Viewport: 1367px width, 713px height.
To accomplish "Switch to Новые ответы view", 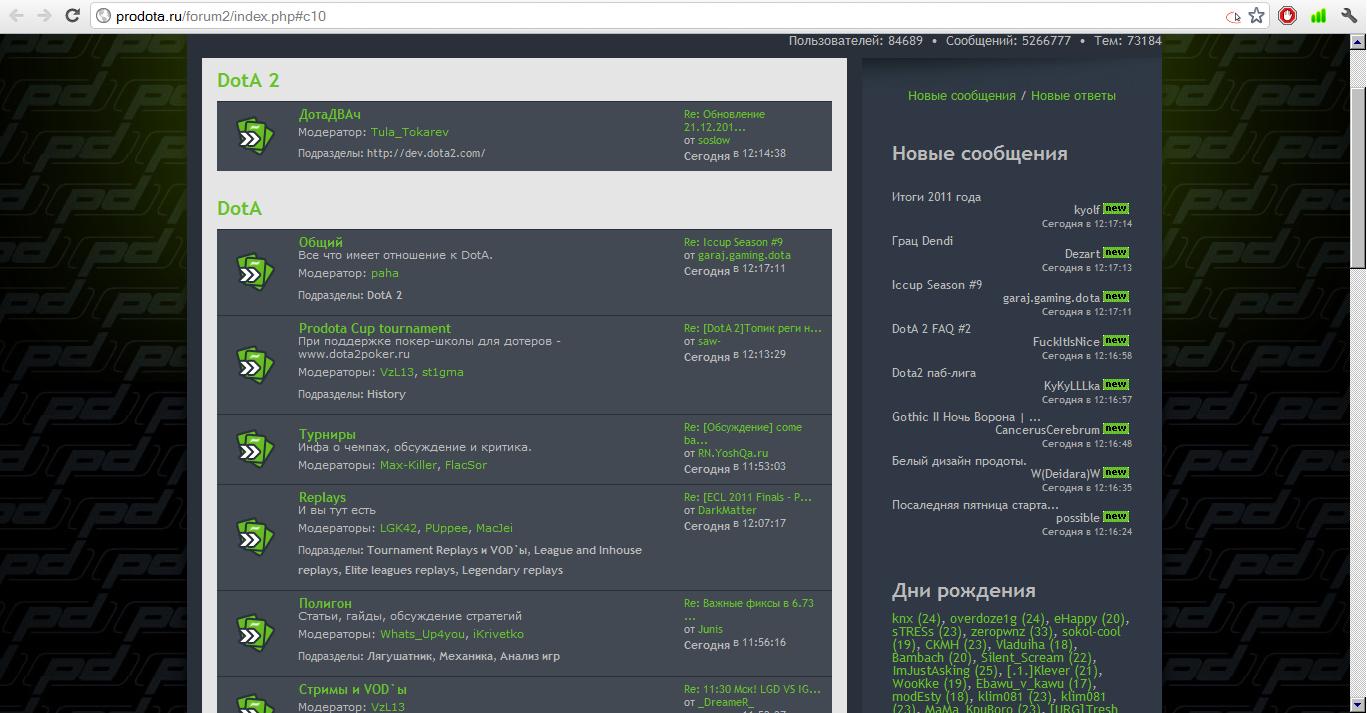I will [1073, 96].
